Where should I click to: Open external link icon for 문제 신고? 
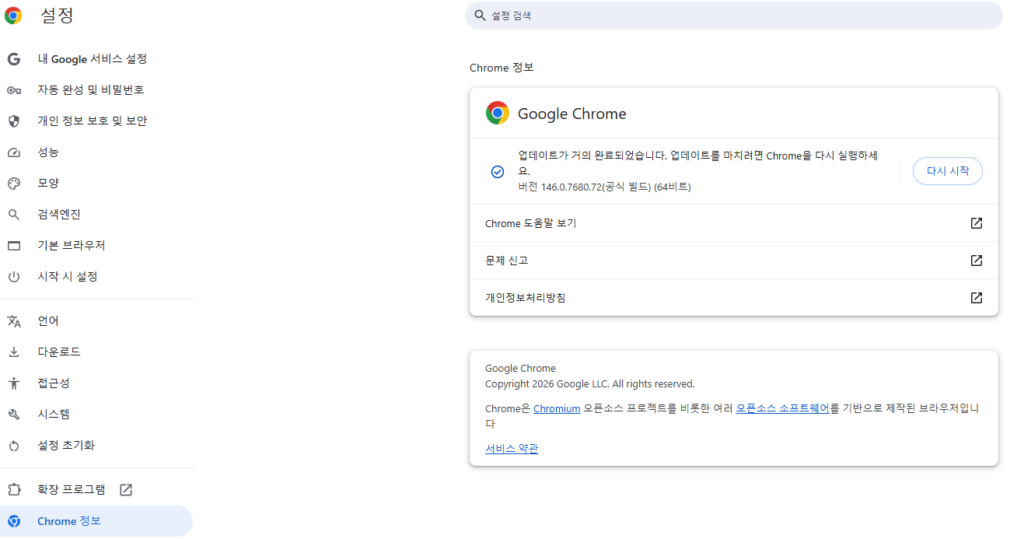976,261
